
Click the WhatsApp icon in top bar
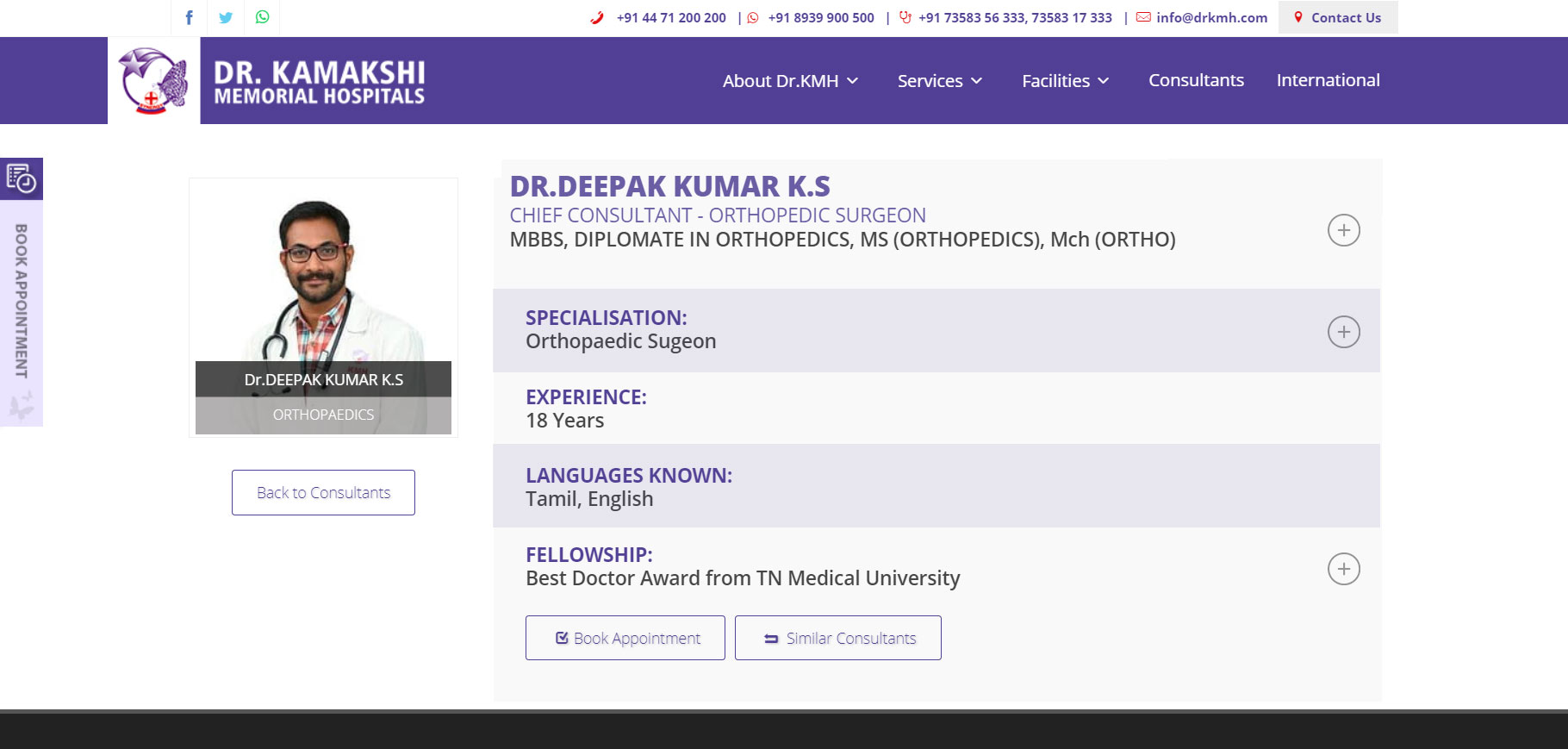(263, 17)
